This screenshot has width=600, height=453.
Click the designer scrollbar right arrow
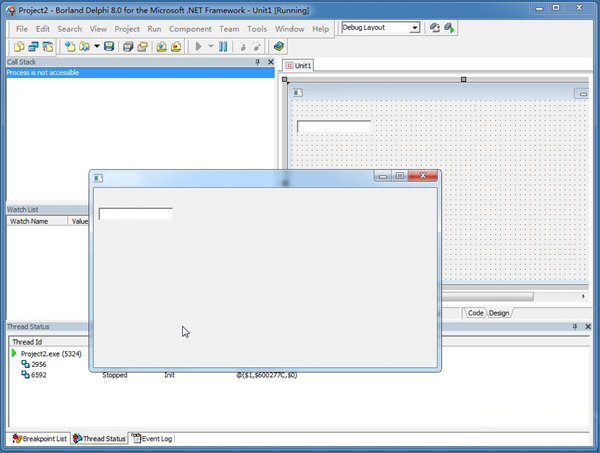(584, 297)
